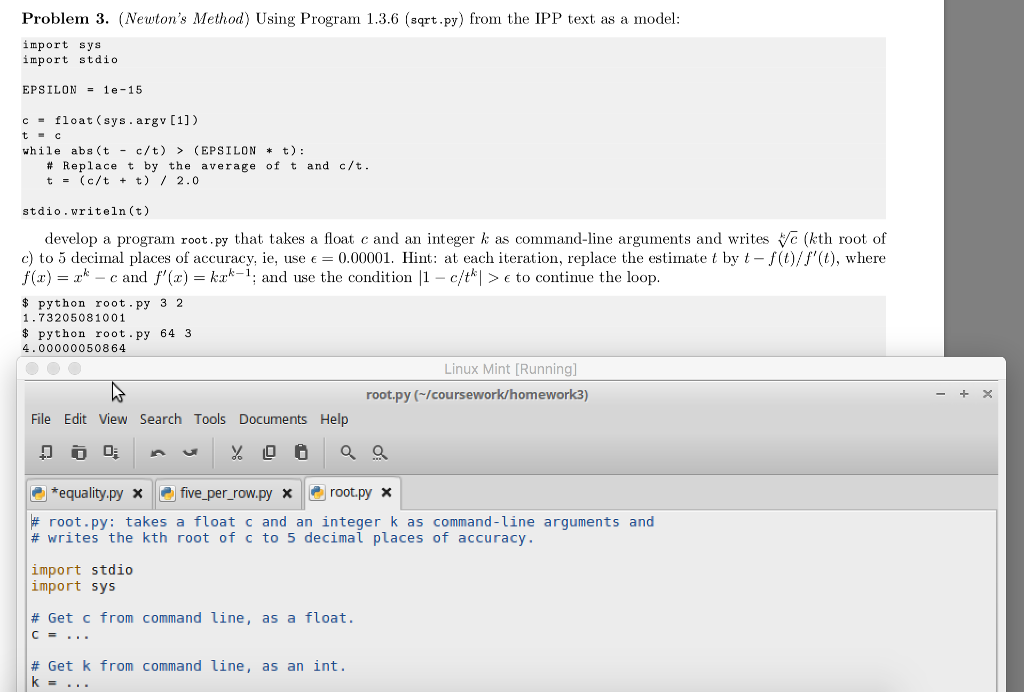1024x692 pixels.
Task: Open the Tools menu
Action: [x=210, y=419]
